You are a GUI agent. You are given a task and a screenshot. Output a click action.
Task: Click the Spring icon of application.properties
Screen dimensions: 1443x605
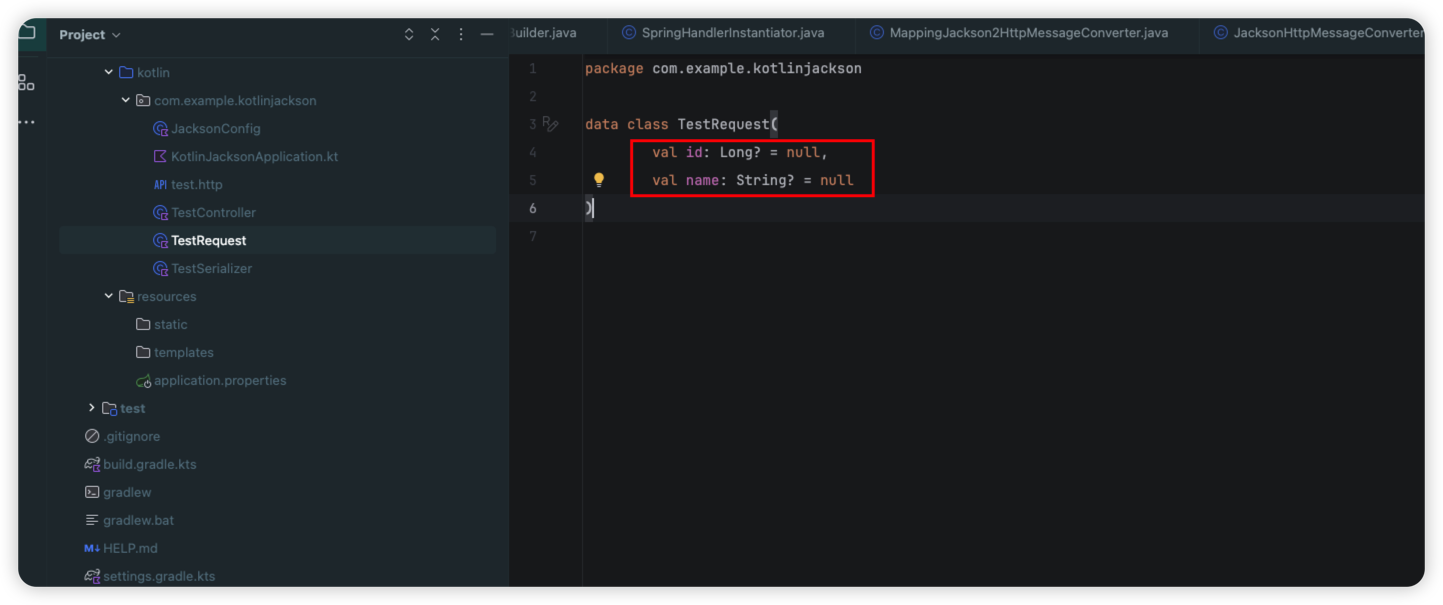[x=143, y=381]
